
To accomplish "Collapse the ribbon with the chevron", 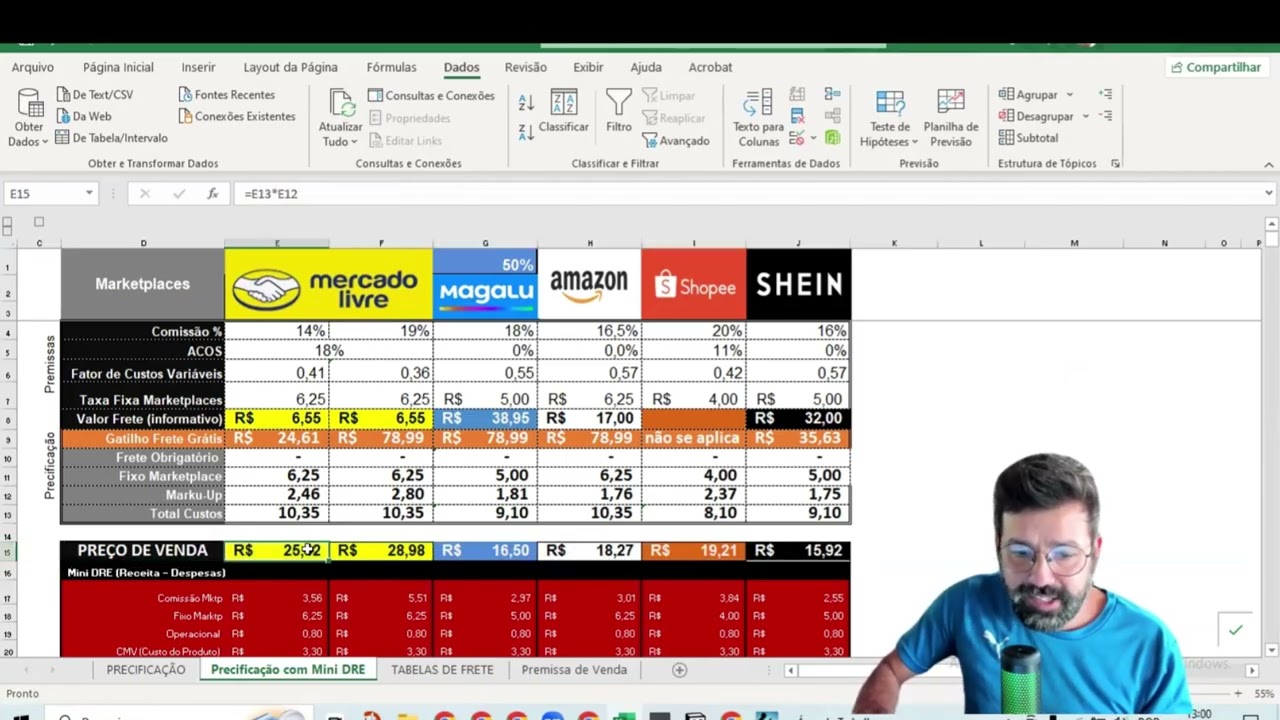I will 1268,164.
